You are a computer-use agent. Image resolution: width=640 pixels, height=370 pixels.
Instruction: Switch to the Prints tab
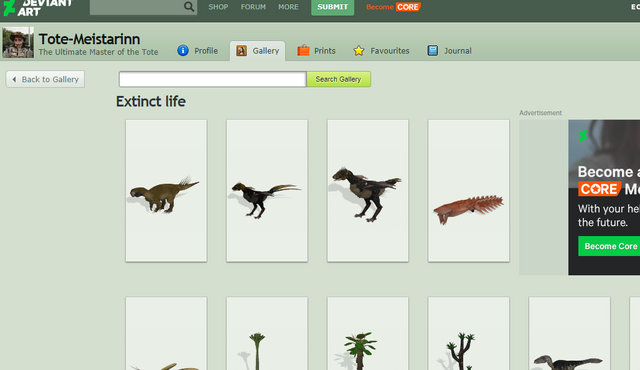pos(317,51)
